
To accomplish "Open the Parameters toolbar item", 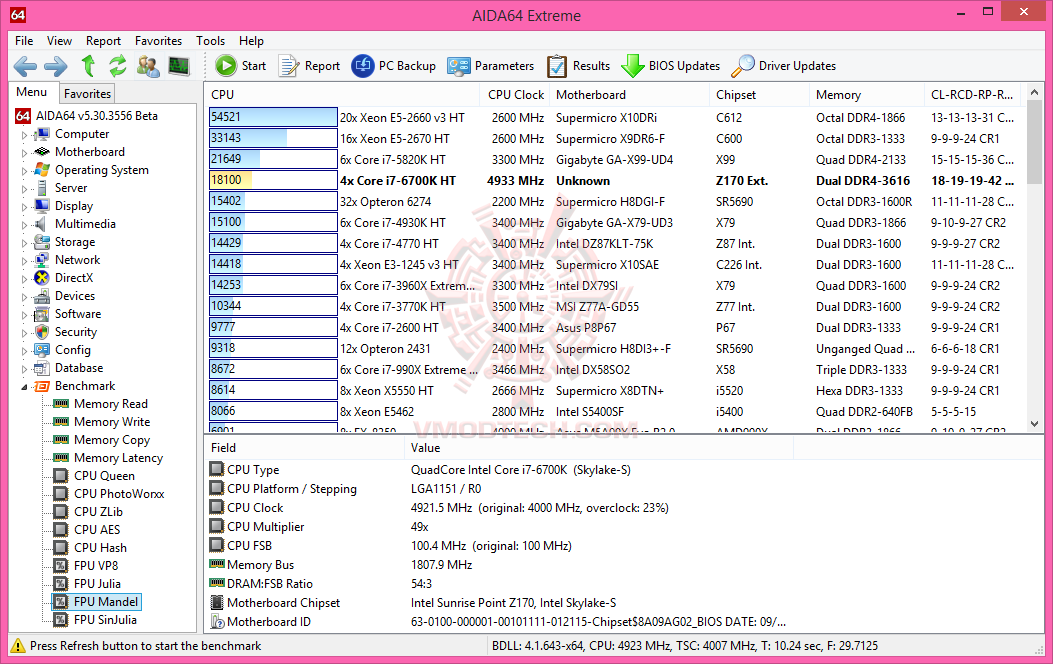I will 490,66.
